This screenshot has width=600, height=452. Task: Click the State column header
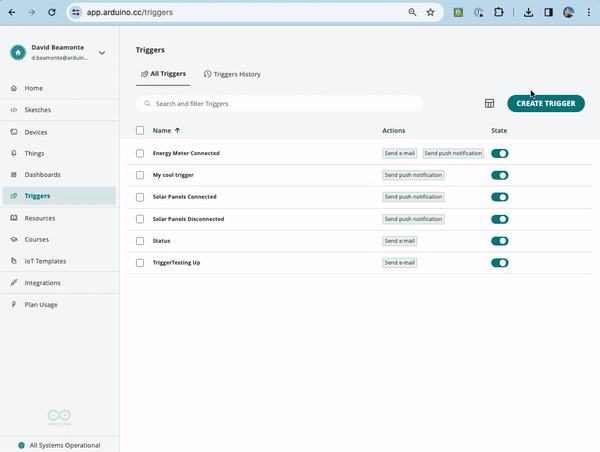pos(499,131)
